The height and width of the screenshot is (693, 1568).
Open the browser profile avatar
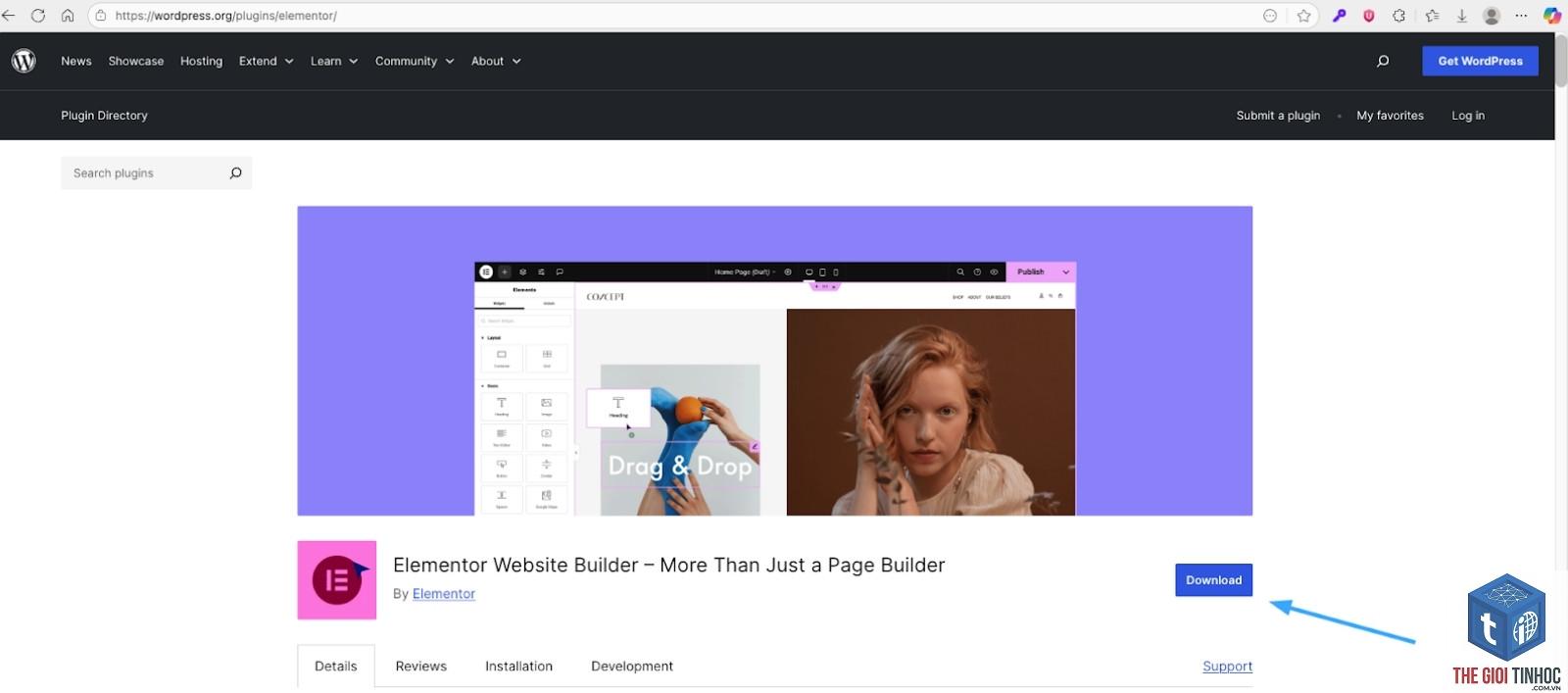tap(1492, 16)
